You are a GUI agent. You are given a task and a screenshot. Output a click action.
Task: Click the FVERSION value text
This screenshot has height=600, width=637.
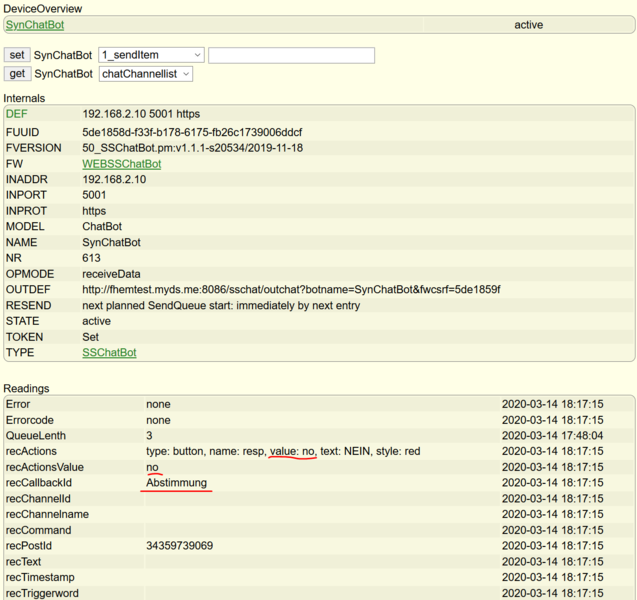coord(192,148)
